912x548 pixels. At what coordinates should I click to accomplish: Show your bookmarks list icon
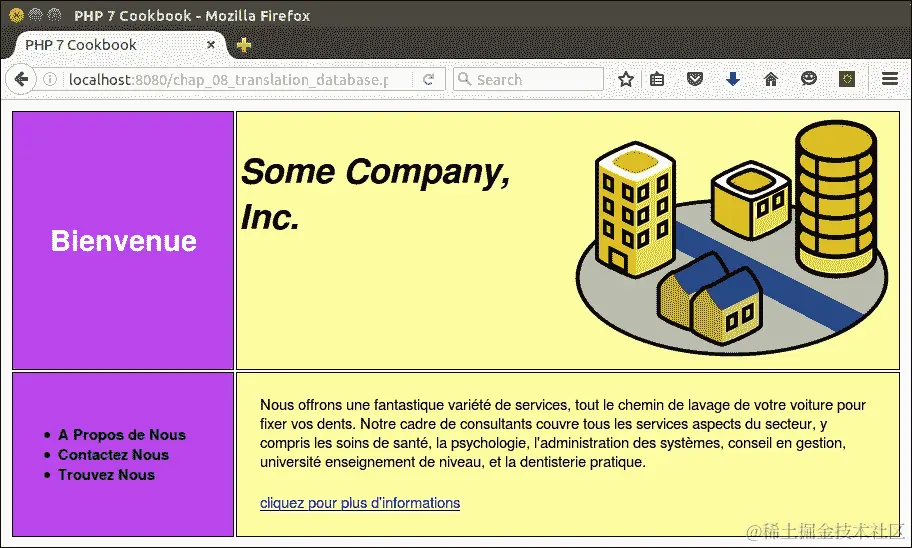(657, 79)
